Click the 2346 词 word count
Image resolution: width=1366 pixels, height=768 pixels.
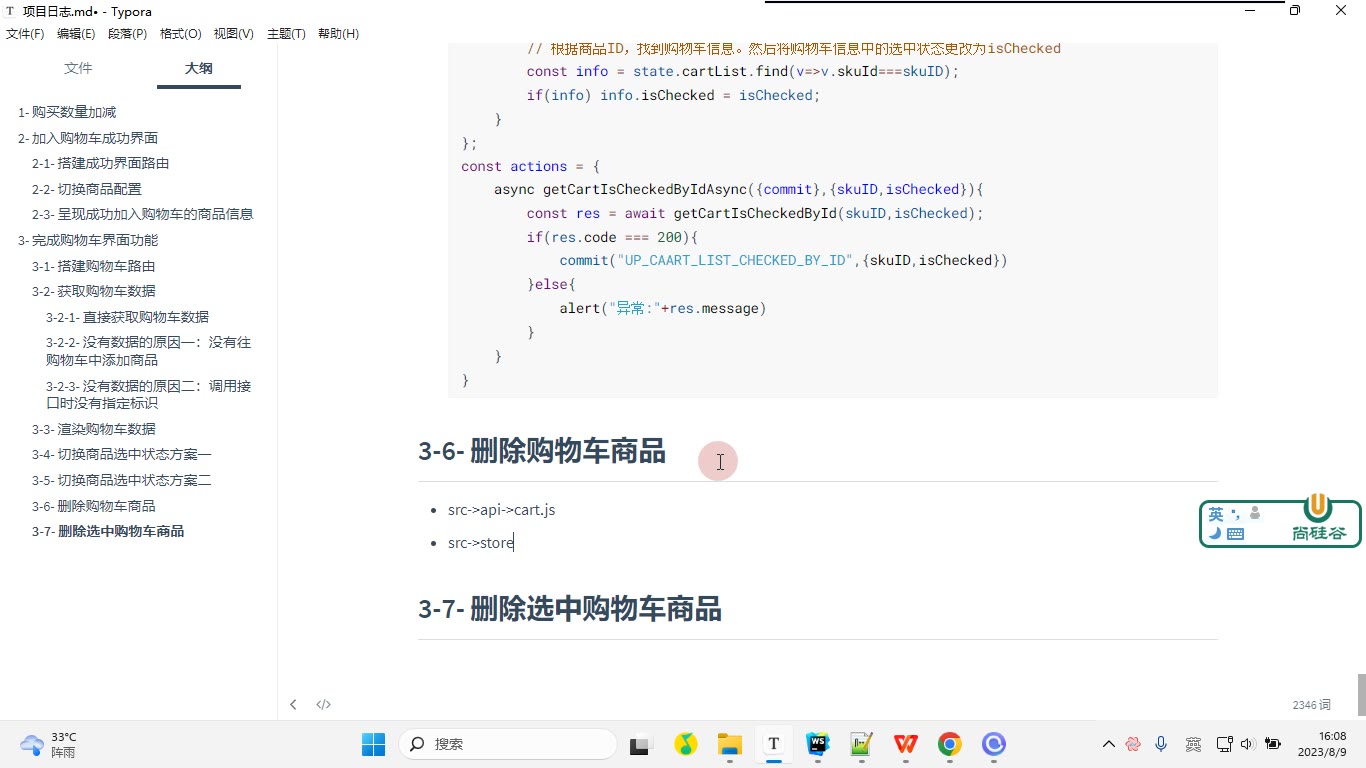(x=1311, y=705)
